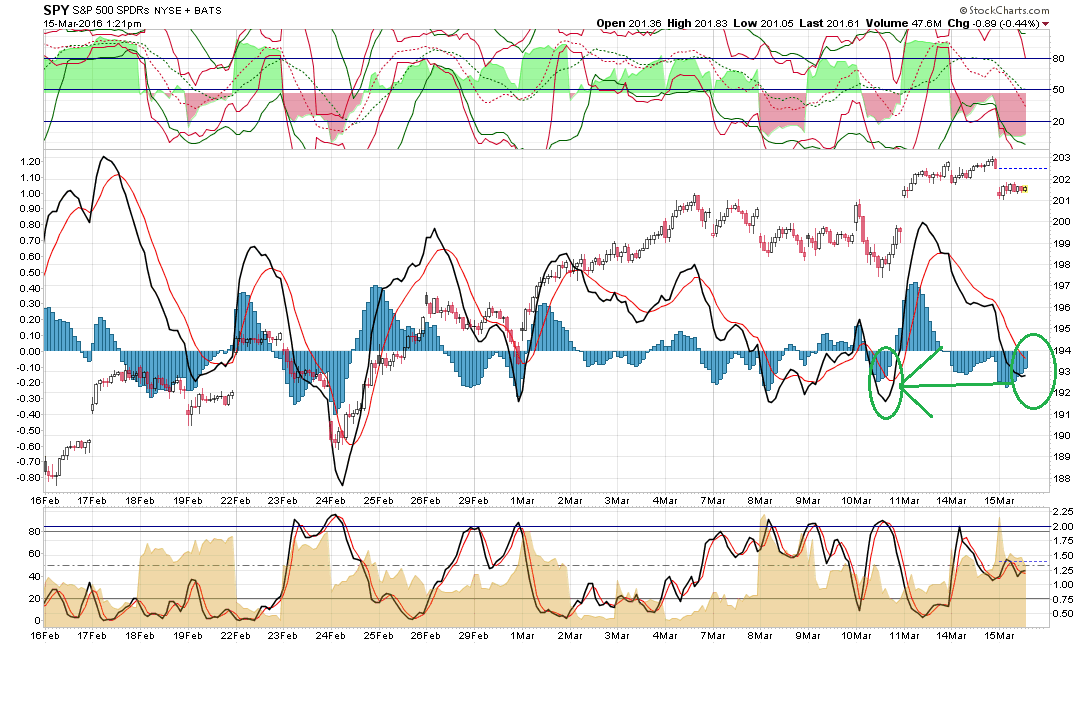This screenshot has width=1090, height=720.
Task: Click the 40 label on the bottom panel's left axis
Action: [x=33, y=576]
